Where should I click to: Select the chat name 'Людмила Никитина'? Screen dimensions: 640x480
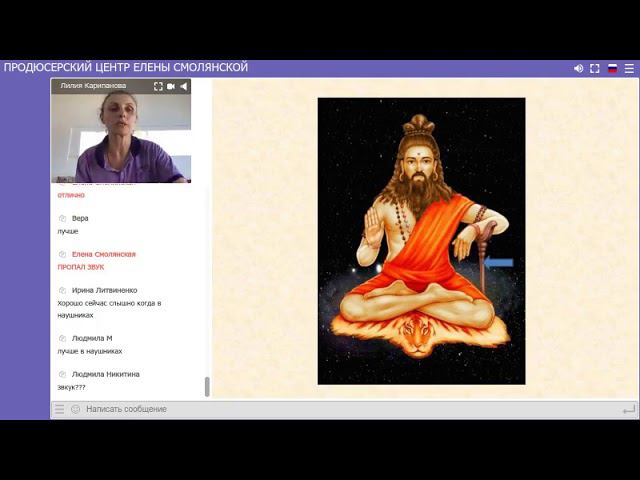[106, 374]
